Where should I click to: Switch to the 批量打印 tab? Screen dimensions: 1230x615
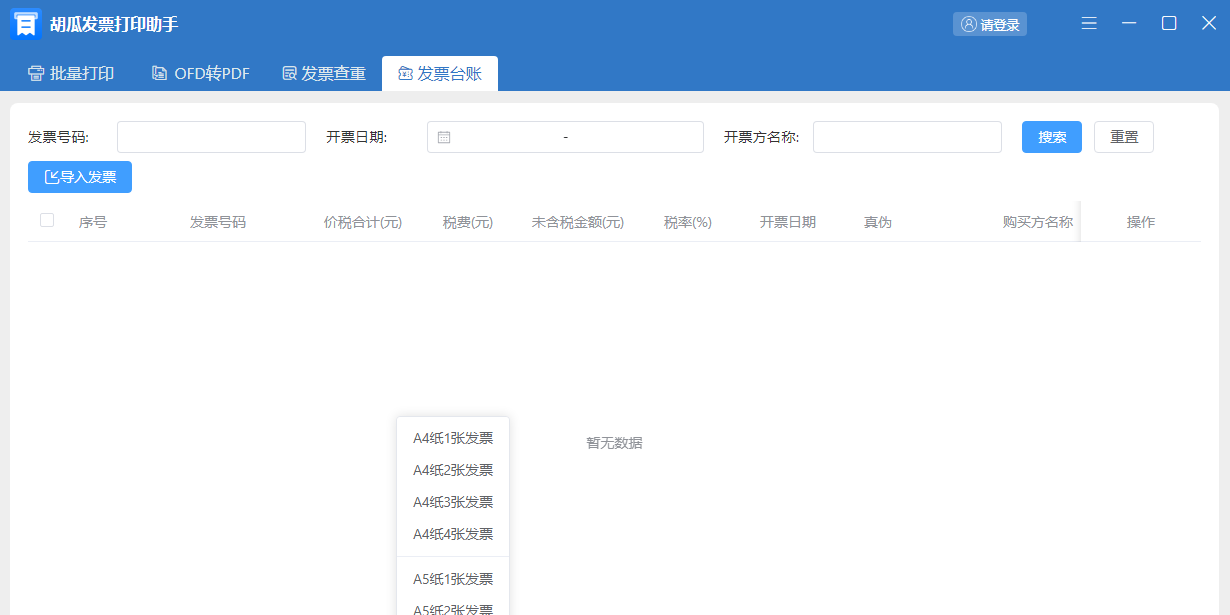coord(71,73)
